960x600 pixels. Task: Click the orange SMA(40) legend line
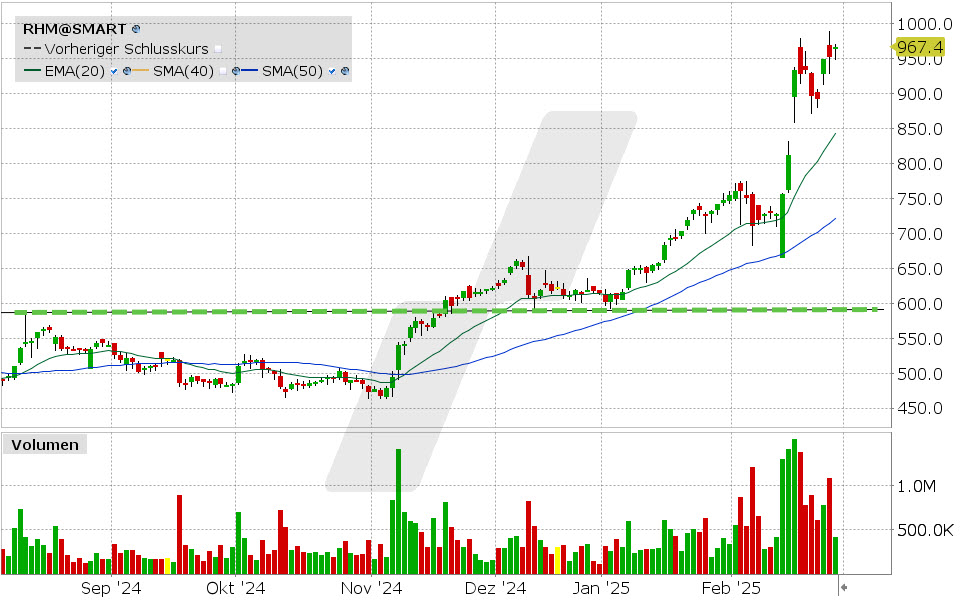click(x=141, y=70)
